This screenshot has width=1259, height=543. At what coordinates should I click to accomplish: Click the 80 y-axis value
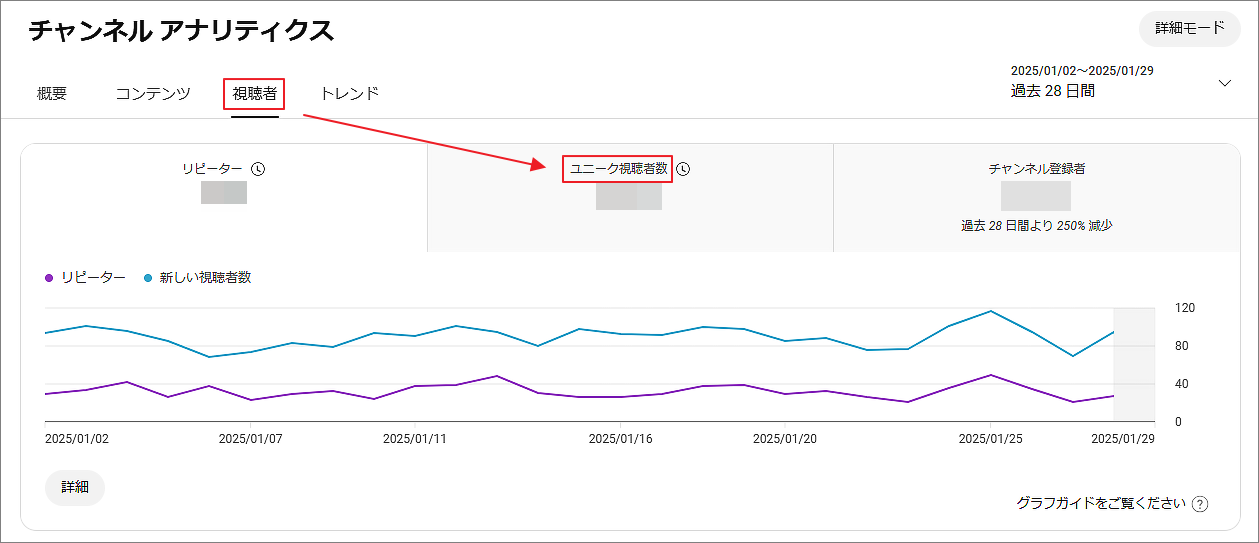[x=1181, y=346]
